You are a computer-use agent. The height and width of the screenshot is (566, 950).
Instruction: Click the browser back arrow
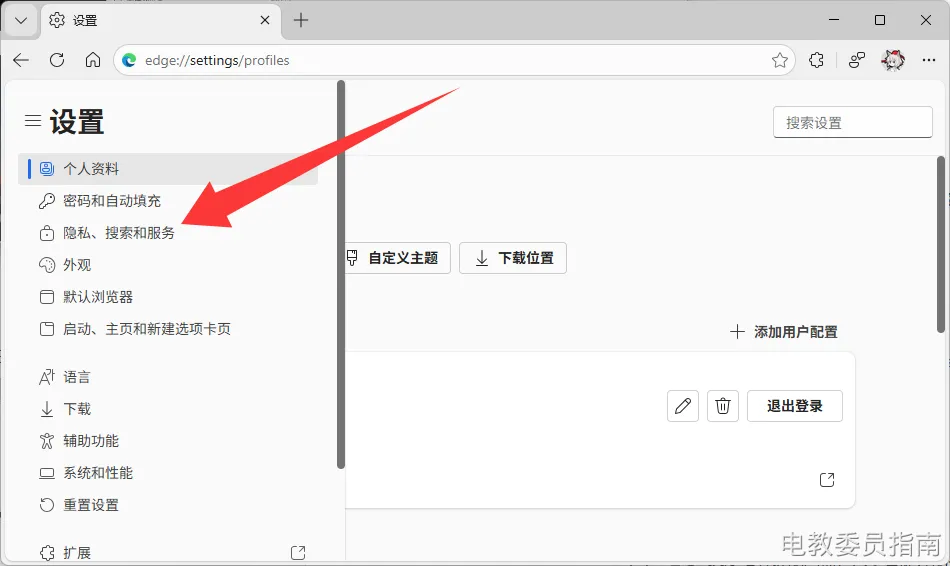click(x=21, y=60)
